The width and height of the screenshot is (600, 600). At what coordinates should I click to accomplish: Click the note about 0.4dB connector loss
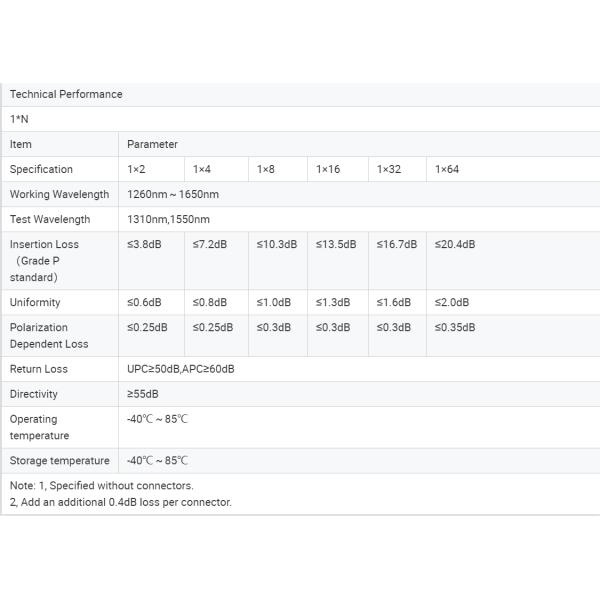coord(121,502)
